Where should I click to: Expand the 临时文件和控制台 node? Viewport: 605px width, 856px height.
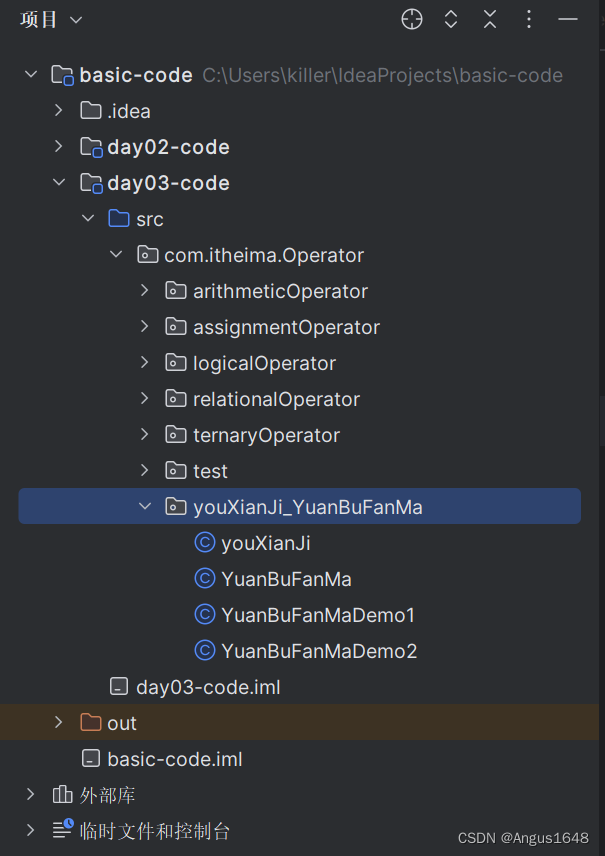[x=31, y=831]
